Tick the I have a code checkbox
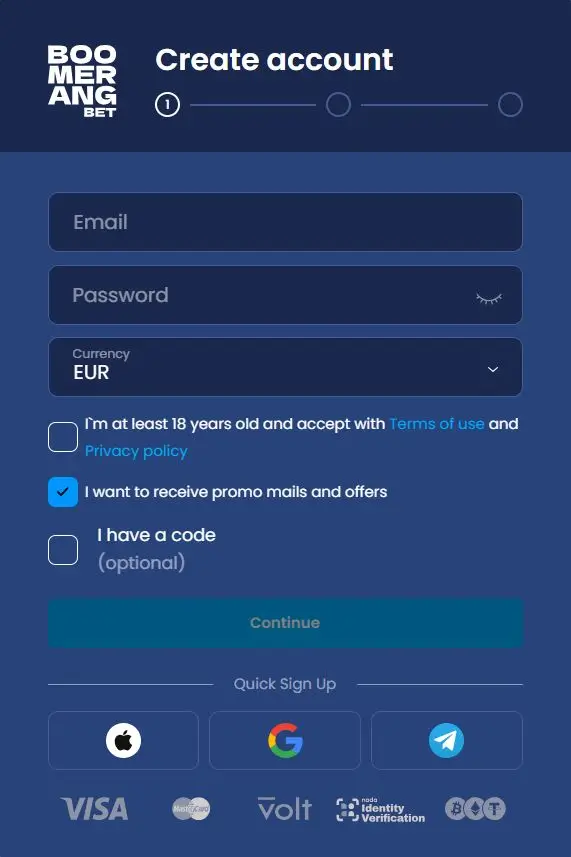 tap(63, 550)
